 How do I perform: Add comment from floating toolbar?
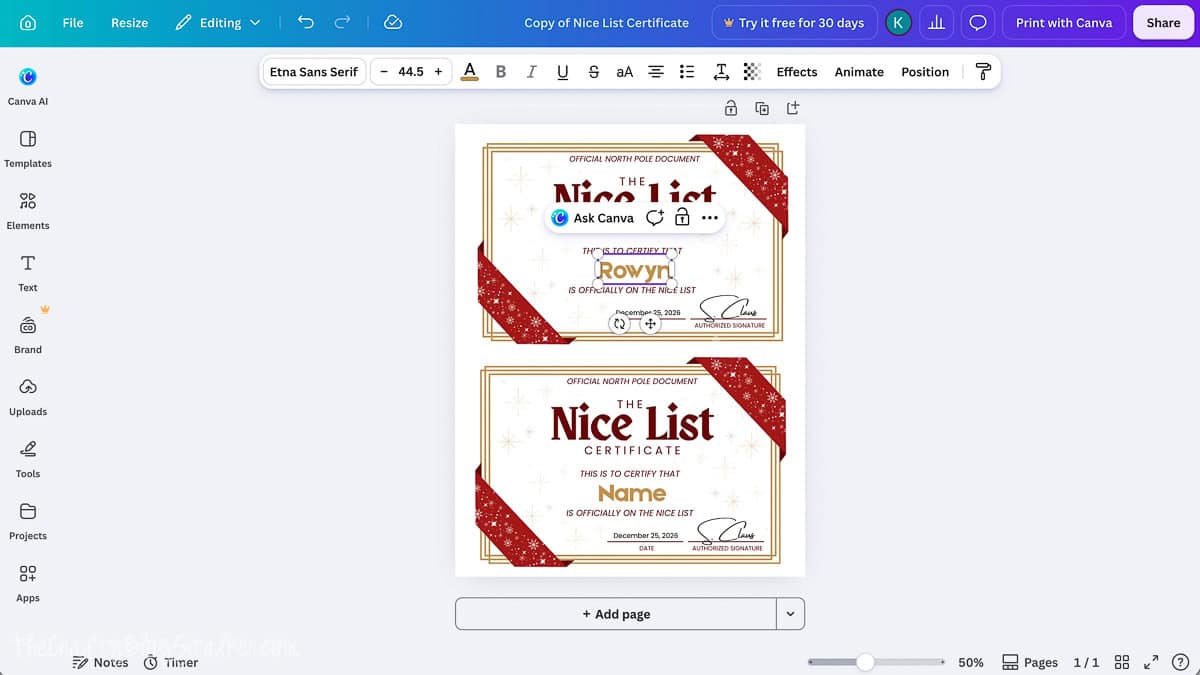coord(655,218)
